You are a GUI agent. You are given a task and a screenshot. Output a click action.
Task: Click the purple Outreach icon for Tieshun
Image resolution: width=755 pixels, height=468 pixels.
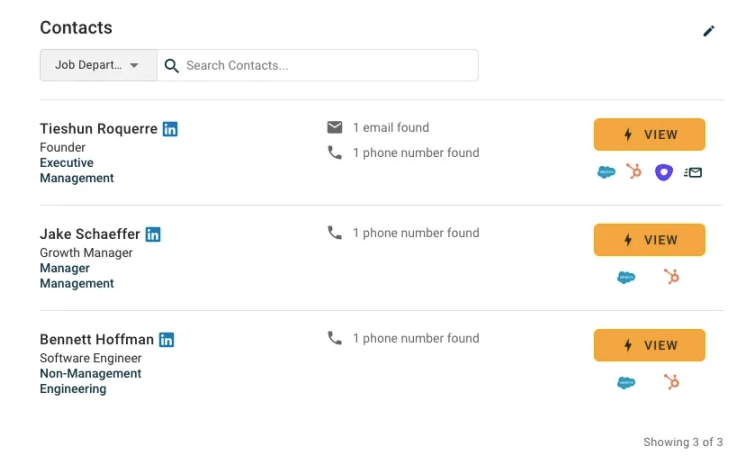point(664,172)
